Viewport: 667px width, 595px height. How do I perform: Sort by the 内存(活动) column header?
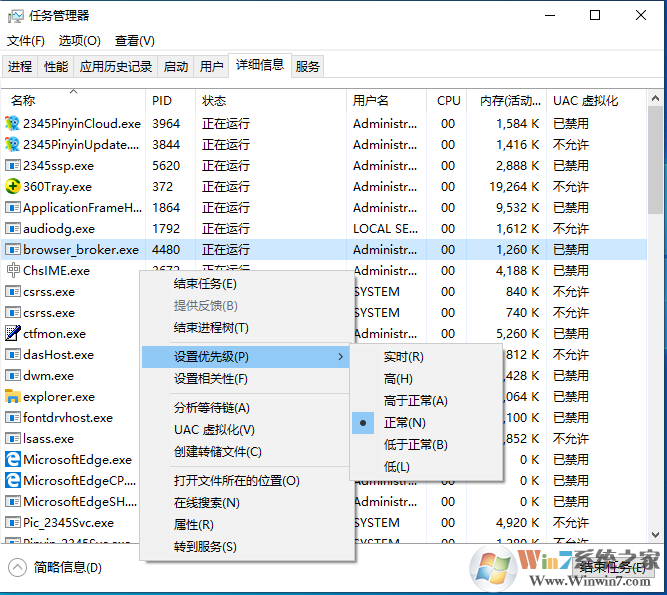point(507,101)
